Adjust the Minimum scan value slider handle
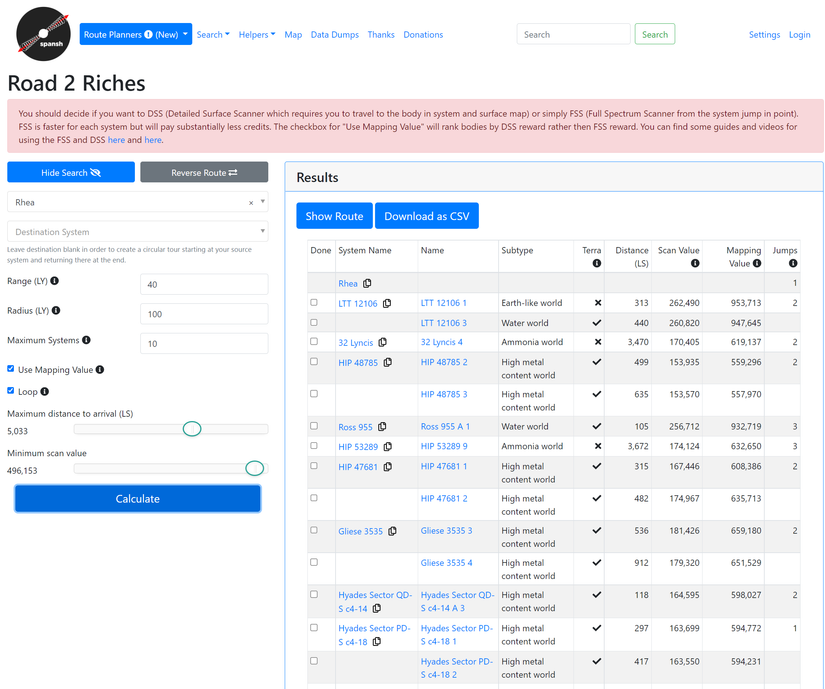825x689 pixels. [255, 468]
